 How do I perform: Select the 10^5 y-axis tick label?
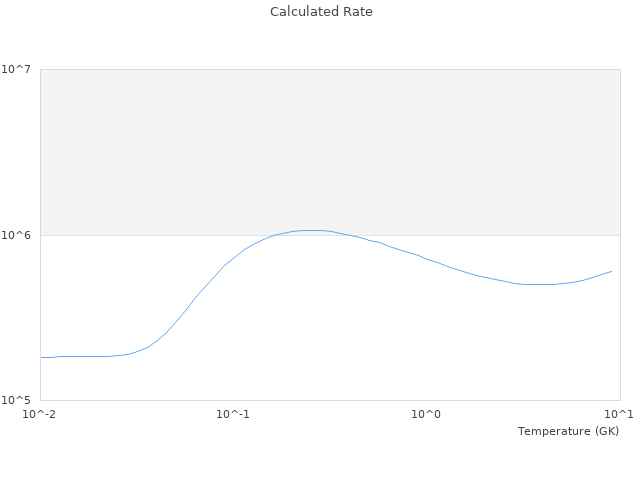tap(20, 401)
